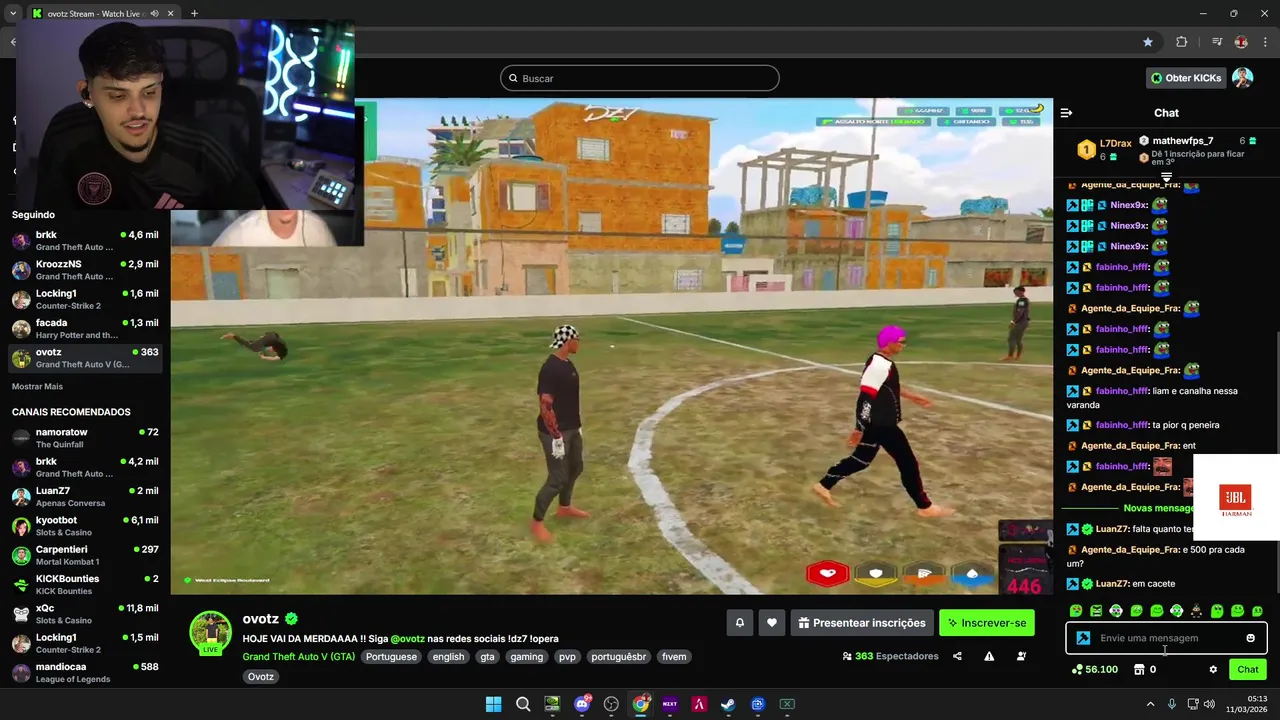Collapse the chat panel with the arrow icon

[1067, 113]
